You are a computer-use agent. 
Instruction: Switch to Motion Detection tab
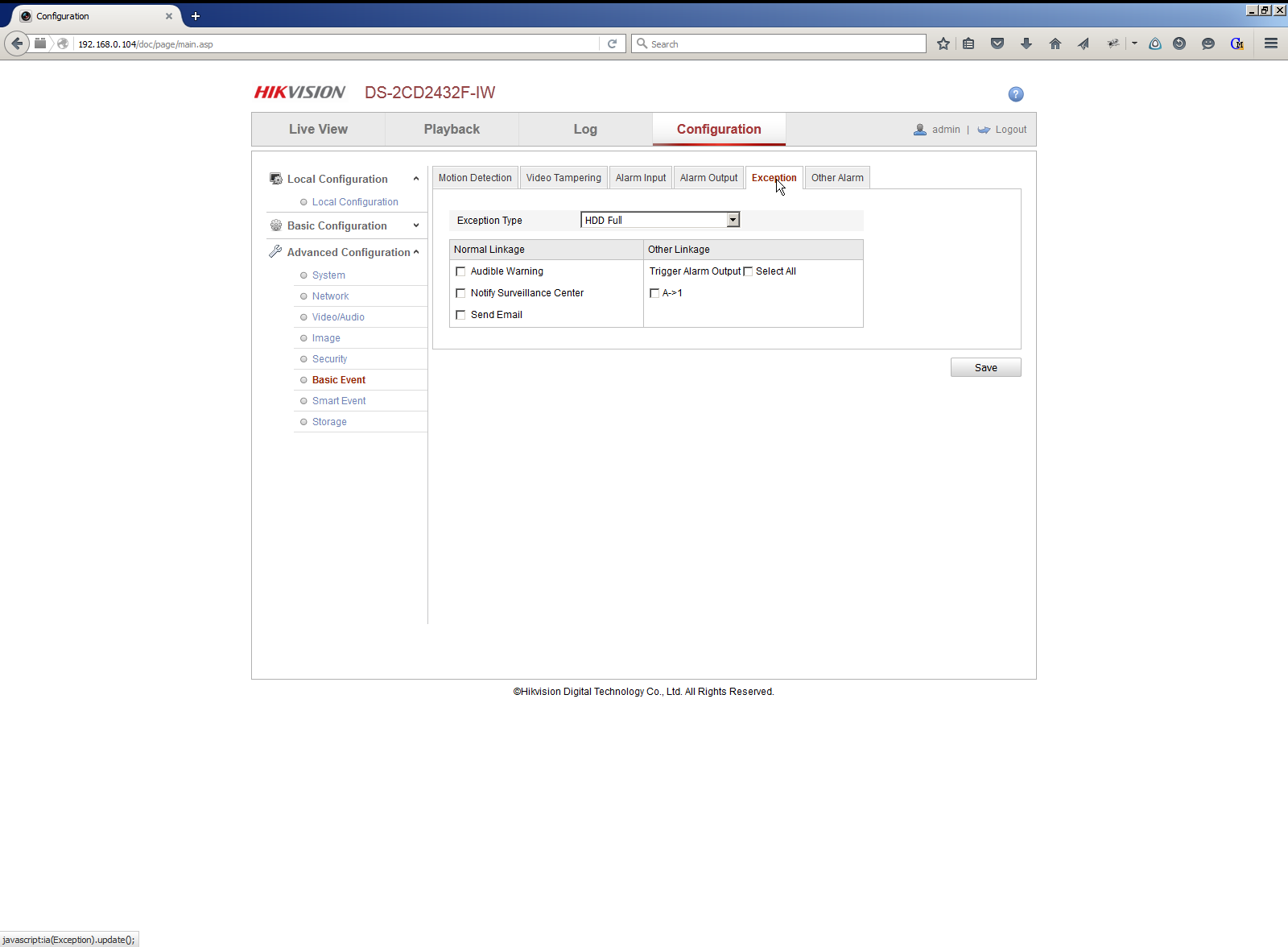tap(475, 178)
